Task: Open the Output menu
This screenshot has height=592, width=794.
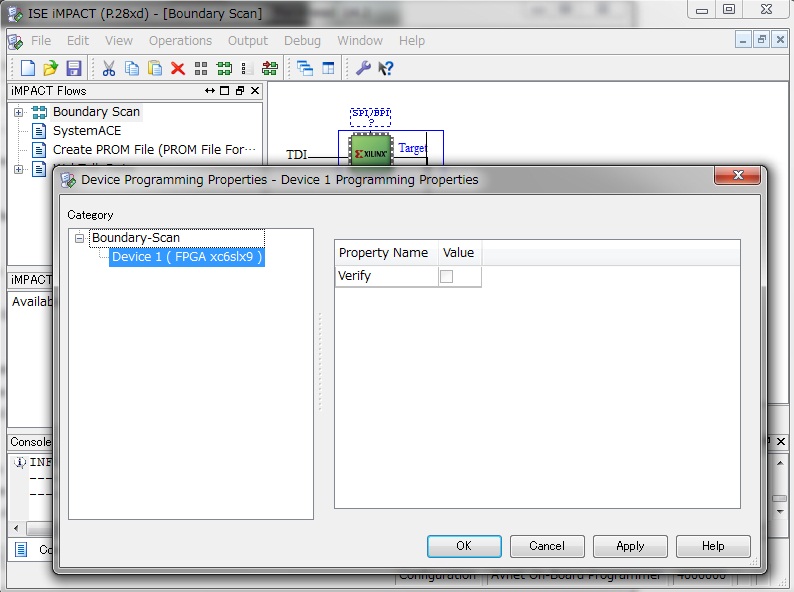Action: click(x=248, y=41)
